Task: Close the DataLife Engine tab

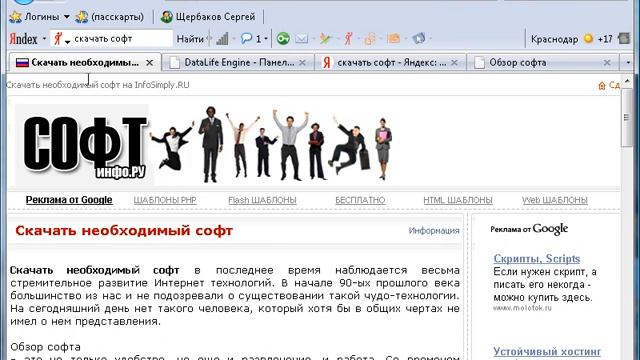Action: point(302,63)
